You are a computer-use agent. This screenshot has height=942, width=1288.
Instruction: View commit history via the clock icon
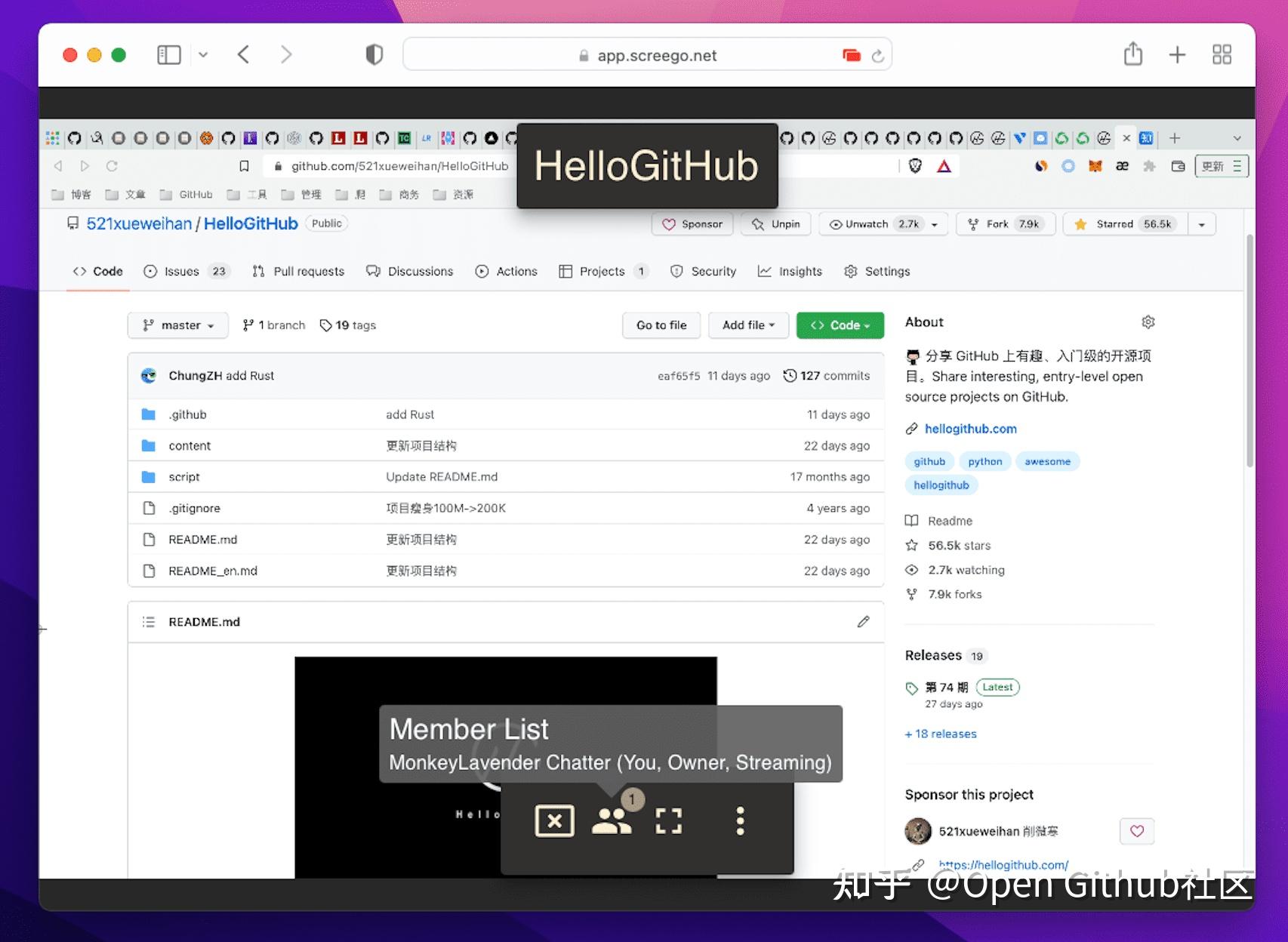click(790, 375)
